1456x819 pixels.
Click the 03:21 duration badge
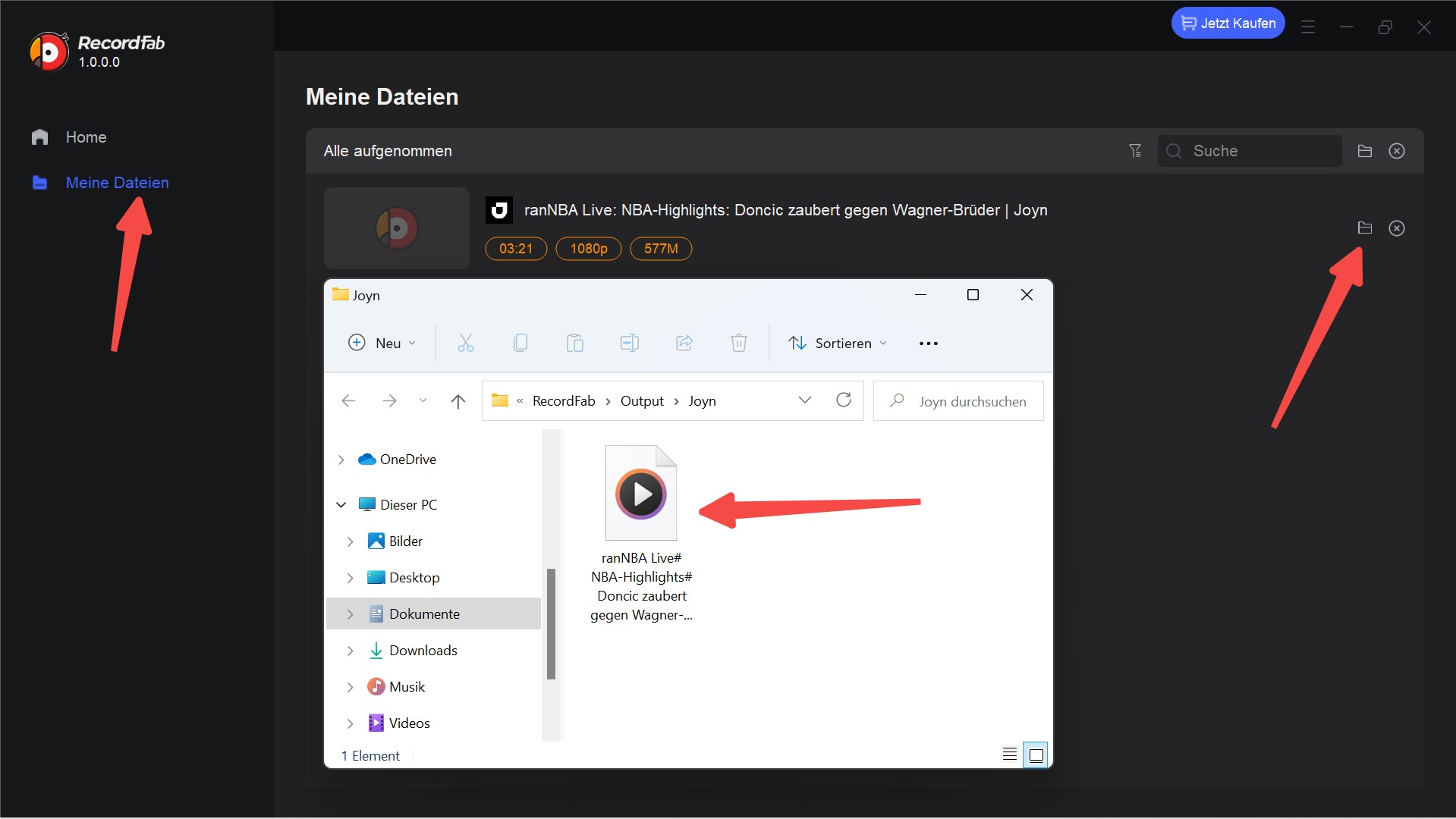pyautogui.click(x=516, y=249)
